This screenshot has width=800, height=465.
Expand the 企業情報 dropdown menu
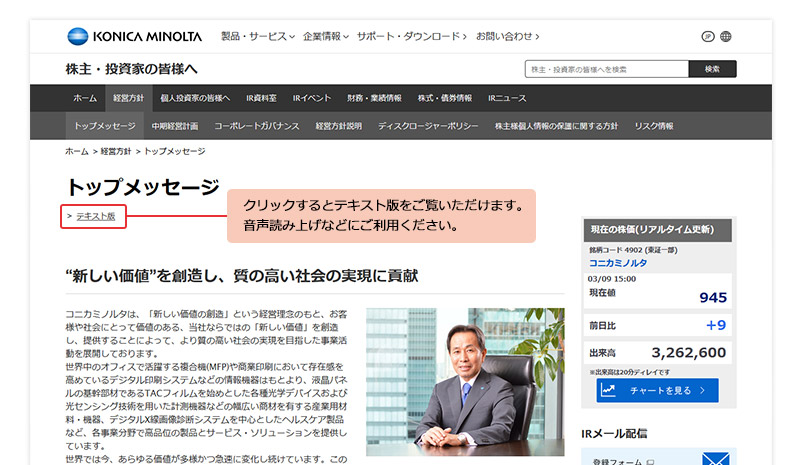coord(325,37)
